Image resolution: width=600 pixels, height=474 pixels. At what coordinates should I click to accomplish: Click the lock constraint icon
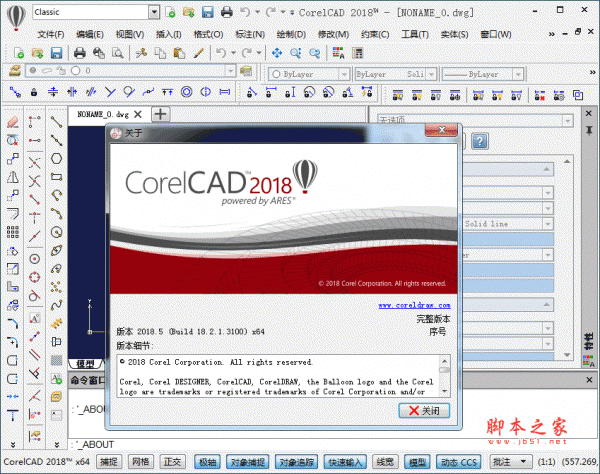pos(34,92)
